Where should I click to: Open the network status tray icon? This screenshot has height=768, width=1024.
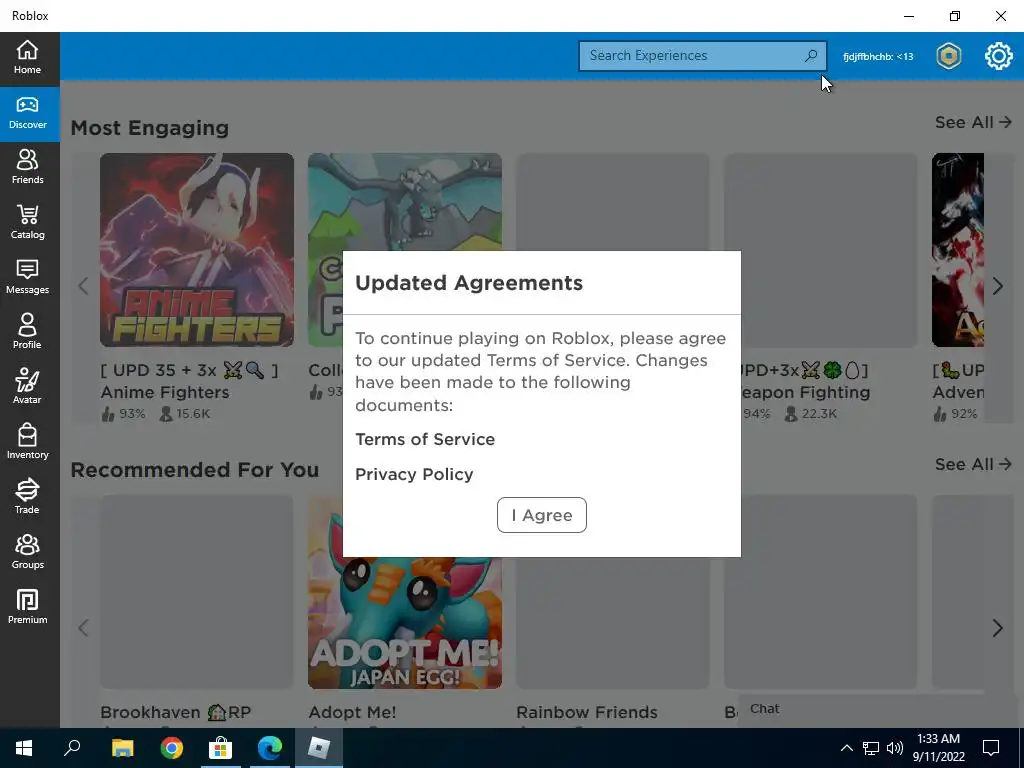point(871,748)
